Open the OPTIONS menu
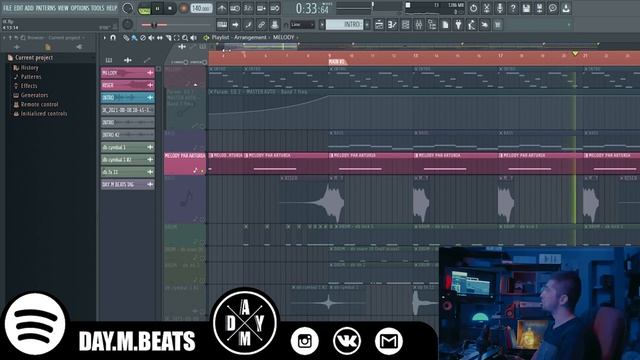Image resolution: width=640 pixels, height=360 pixels. point(80,8)
